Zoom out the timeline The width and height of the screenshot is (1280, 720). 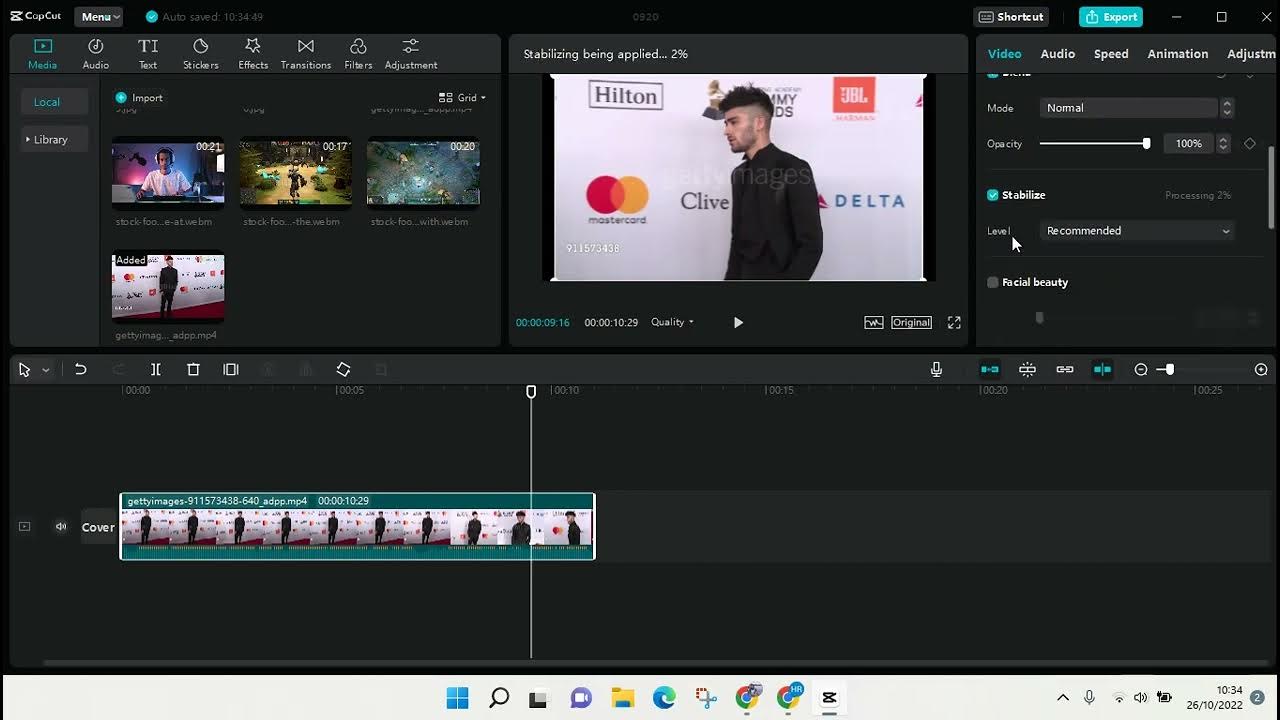click(x=1141, y=370)
